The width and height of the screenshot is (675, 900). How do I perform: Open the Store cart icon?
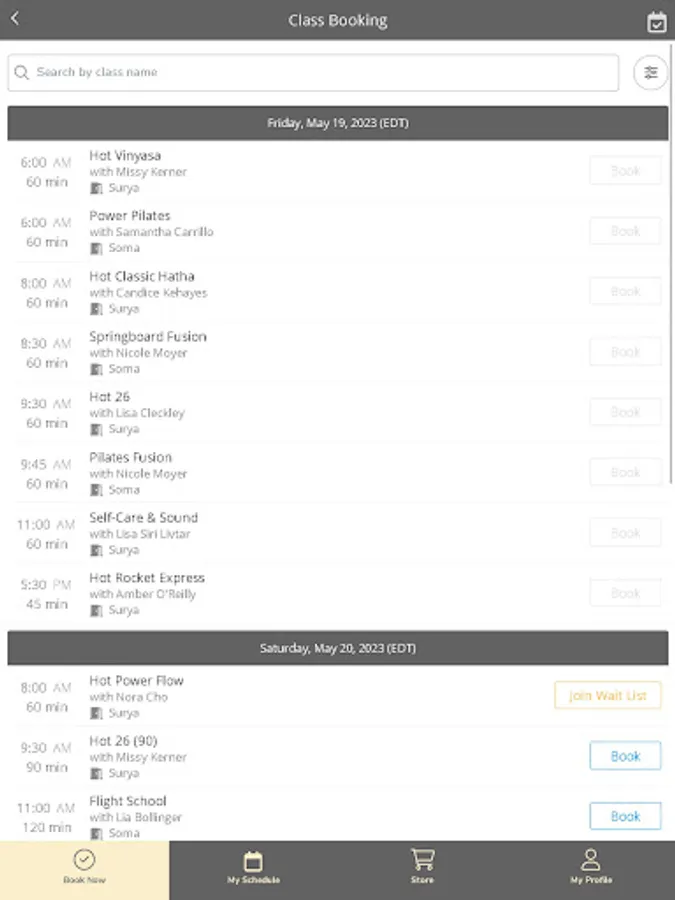coord(422,859)
